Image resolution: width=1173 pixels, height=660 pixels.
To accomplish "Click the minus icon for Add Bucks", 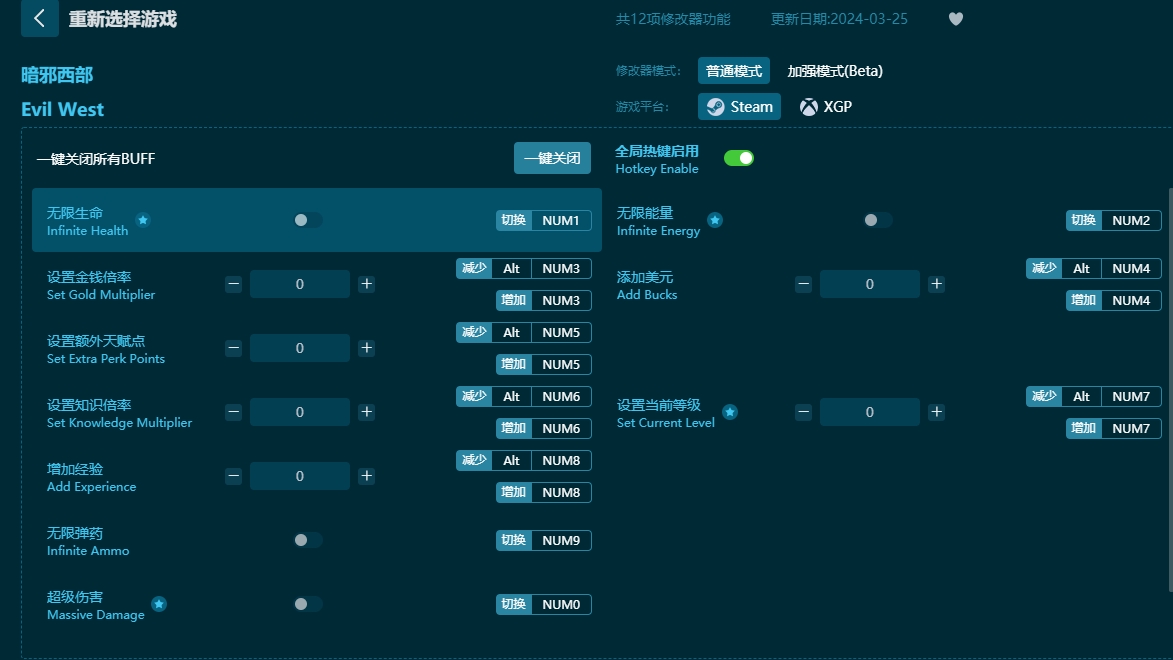I will [x=803, y=284].
